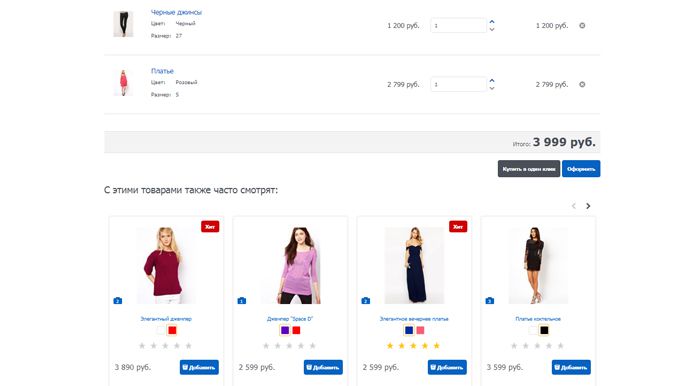This screenshot has height=386, width=697.
Task: Click the Хит badge on Элегантный джемпер
Action: (210, 227)
